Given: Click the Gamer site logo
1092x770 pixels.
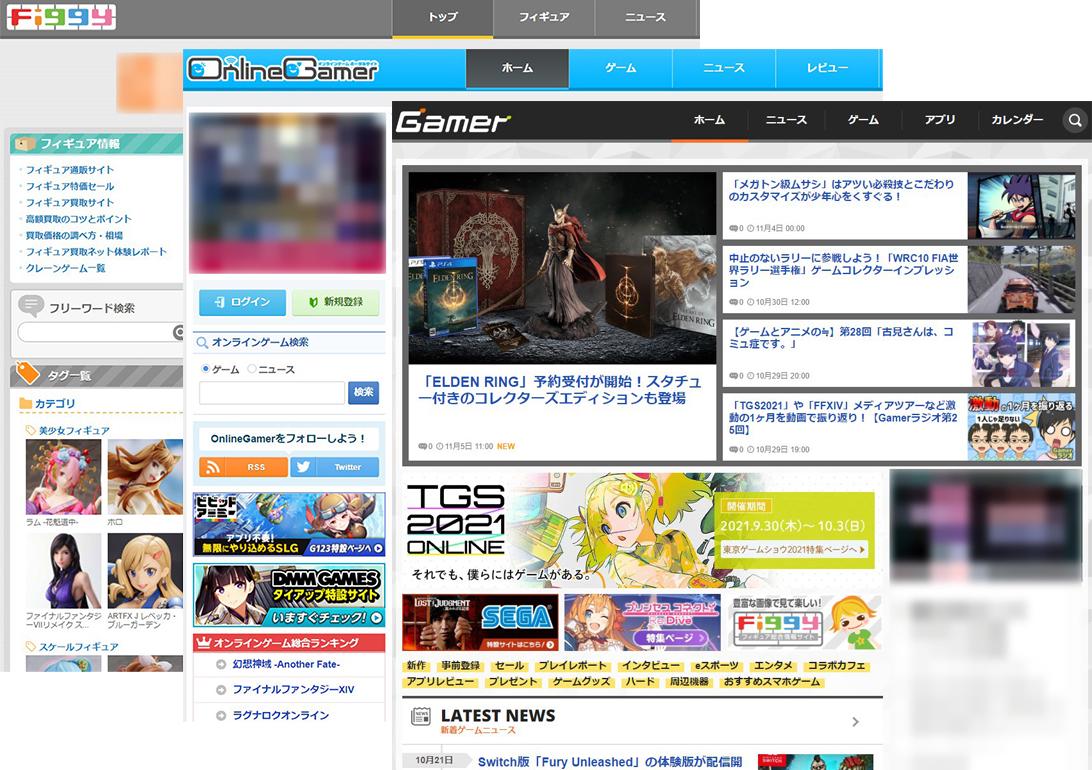Looking at the screenshot, I should (x=453, y=121).
